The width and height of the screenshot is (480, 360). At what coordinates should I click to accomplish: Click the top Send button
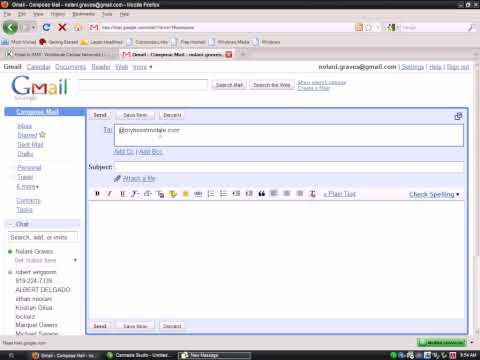[x=100, y=115]
